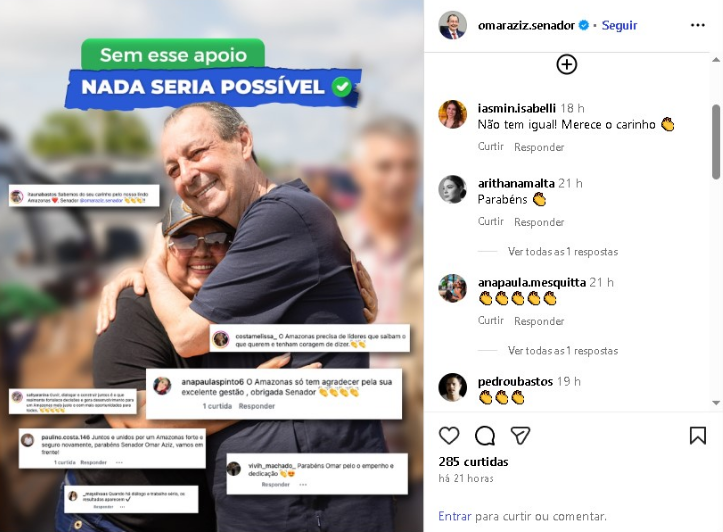Open the comment bubble icon
The width and height of the screenshot is (723, 532).
click(x=485, y=435)
